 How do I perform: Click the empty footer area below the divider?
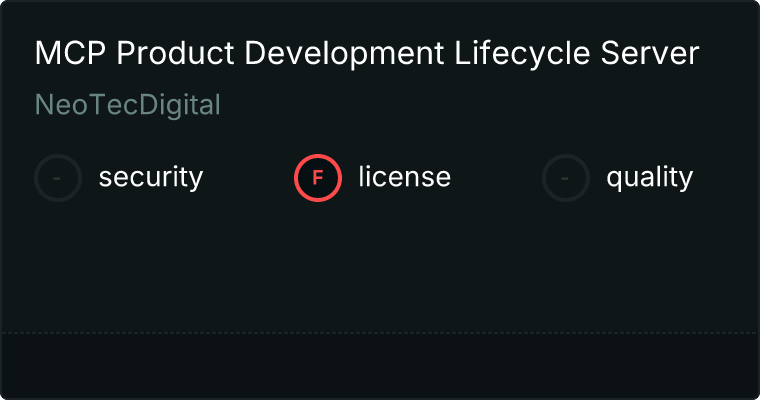tap(380, 366)
